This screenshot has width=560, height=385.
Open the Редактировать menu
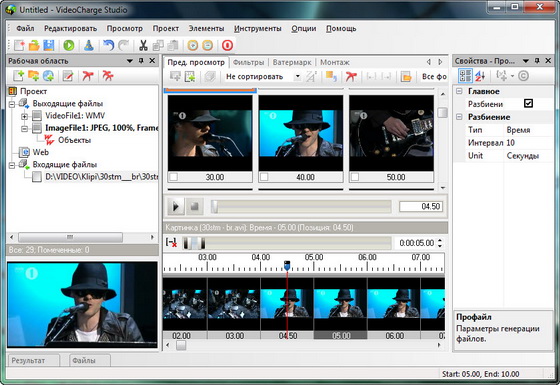[70, 28]
